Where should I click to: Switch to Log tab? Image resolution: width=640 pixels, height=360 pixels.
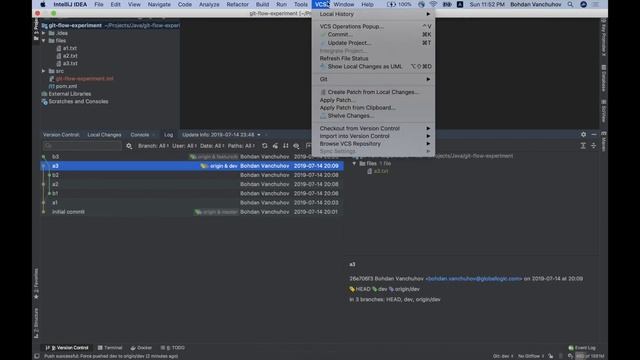(169, 135)
